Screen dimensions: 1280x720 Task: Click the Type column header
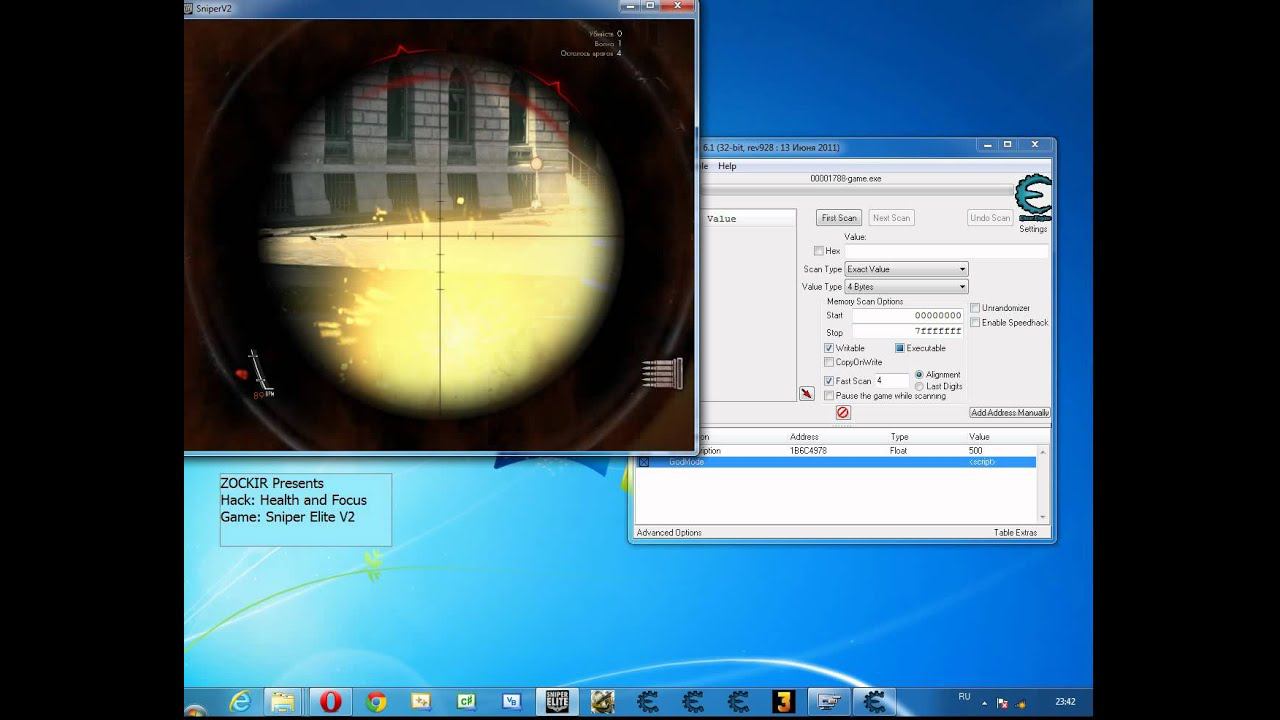pyautogui.click(x=900, y=437)
